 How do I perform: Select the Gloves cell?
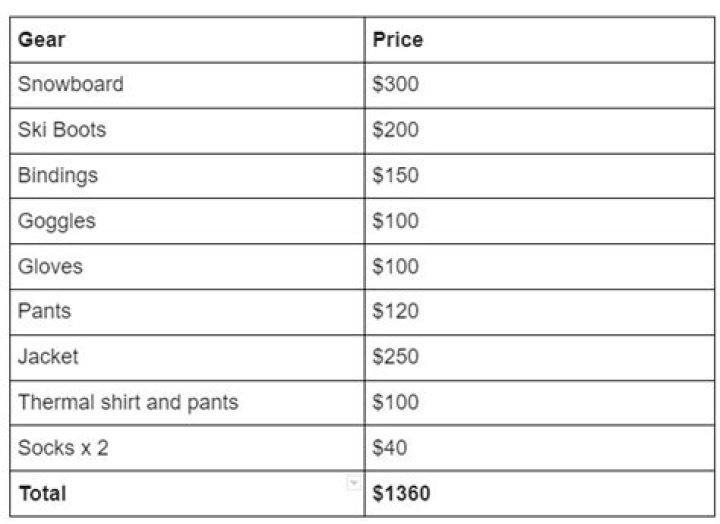click(187, 267)
